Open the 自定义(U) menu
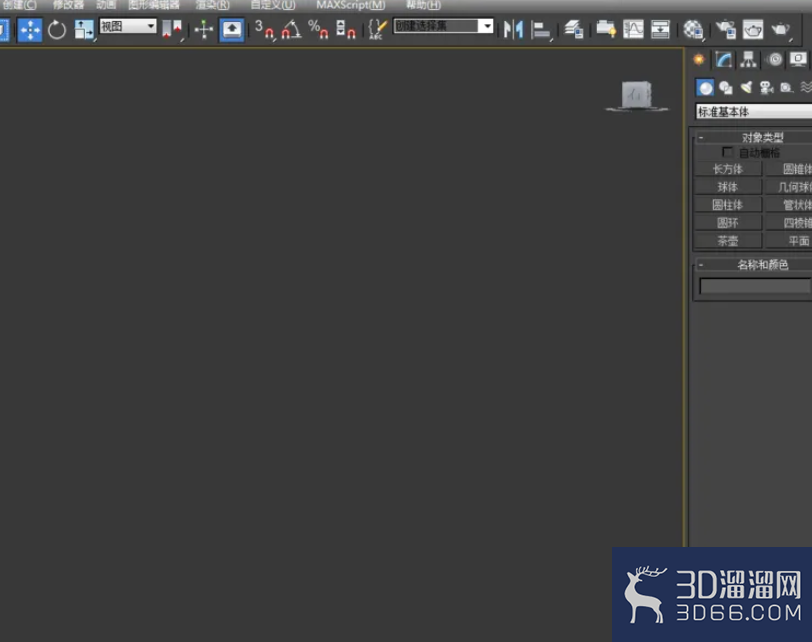This screenshot has width=812, height=642. pos(273,5)
